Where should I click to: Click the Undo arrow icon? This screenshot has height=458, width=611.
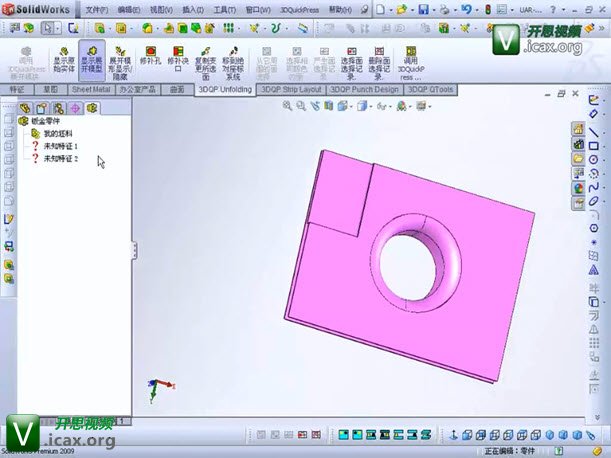point(466,9)
